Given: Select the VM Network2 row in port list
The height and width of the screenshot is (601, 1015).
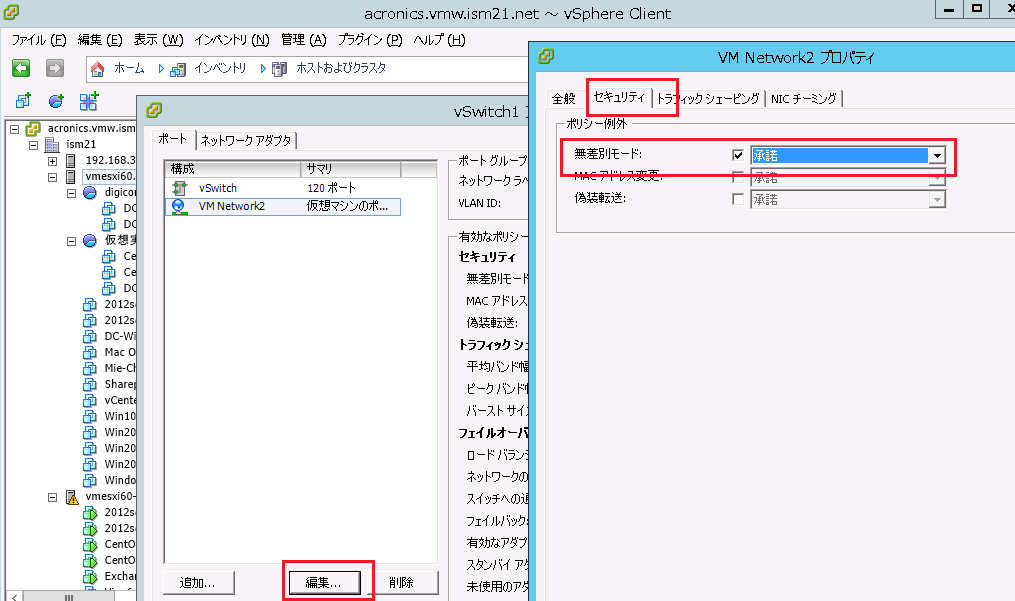Looking at the screenshot, I should 283,207.
